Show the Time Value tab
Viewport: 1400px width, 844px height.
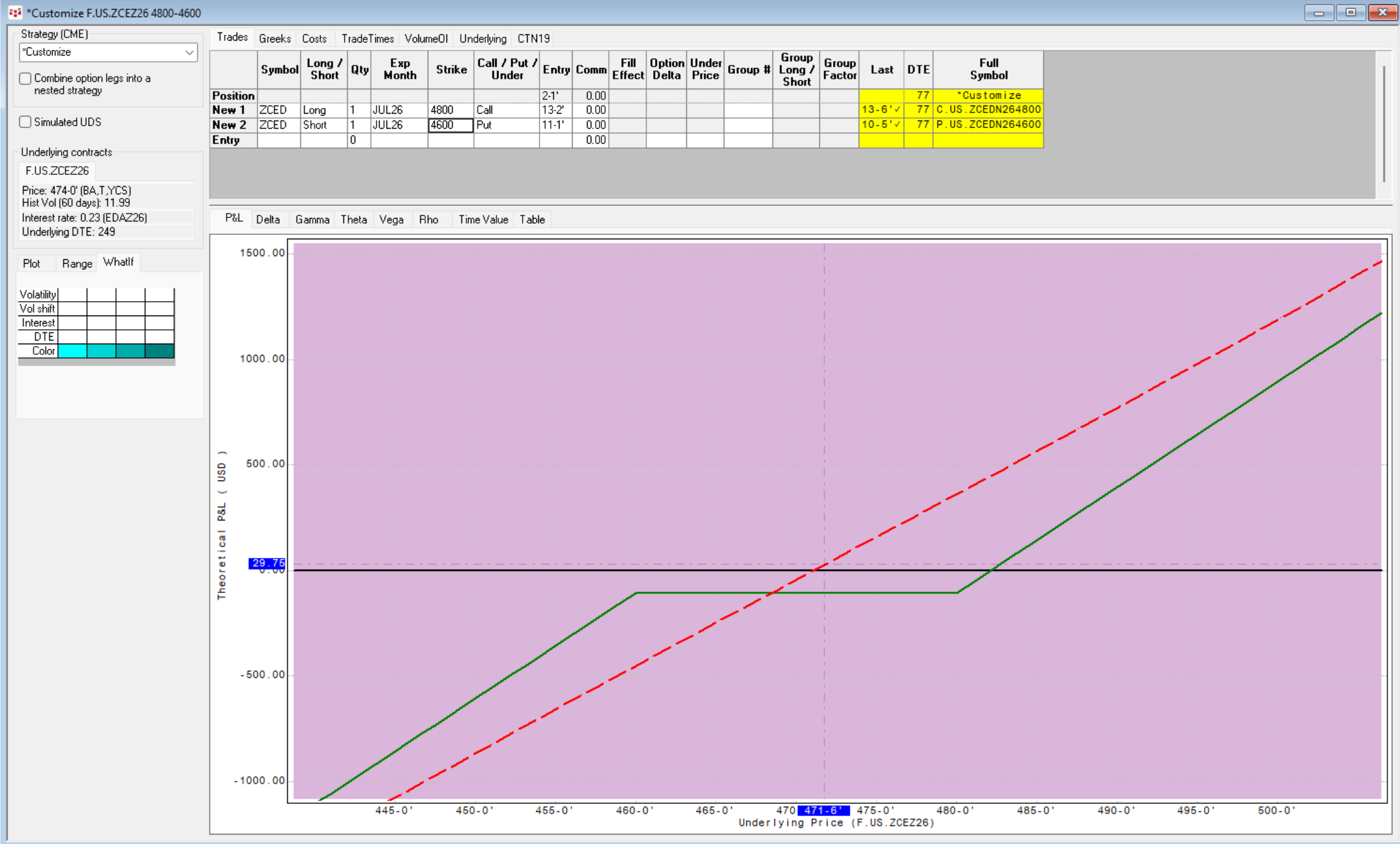click(483, 220)
